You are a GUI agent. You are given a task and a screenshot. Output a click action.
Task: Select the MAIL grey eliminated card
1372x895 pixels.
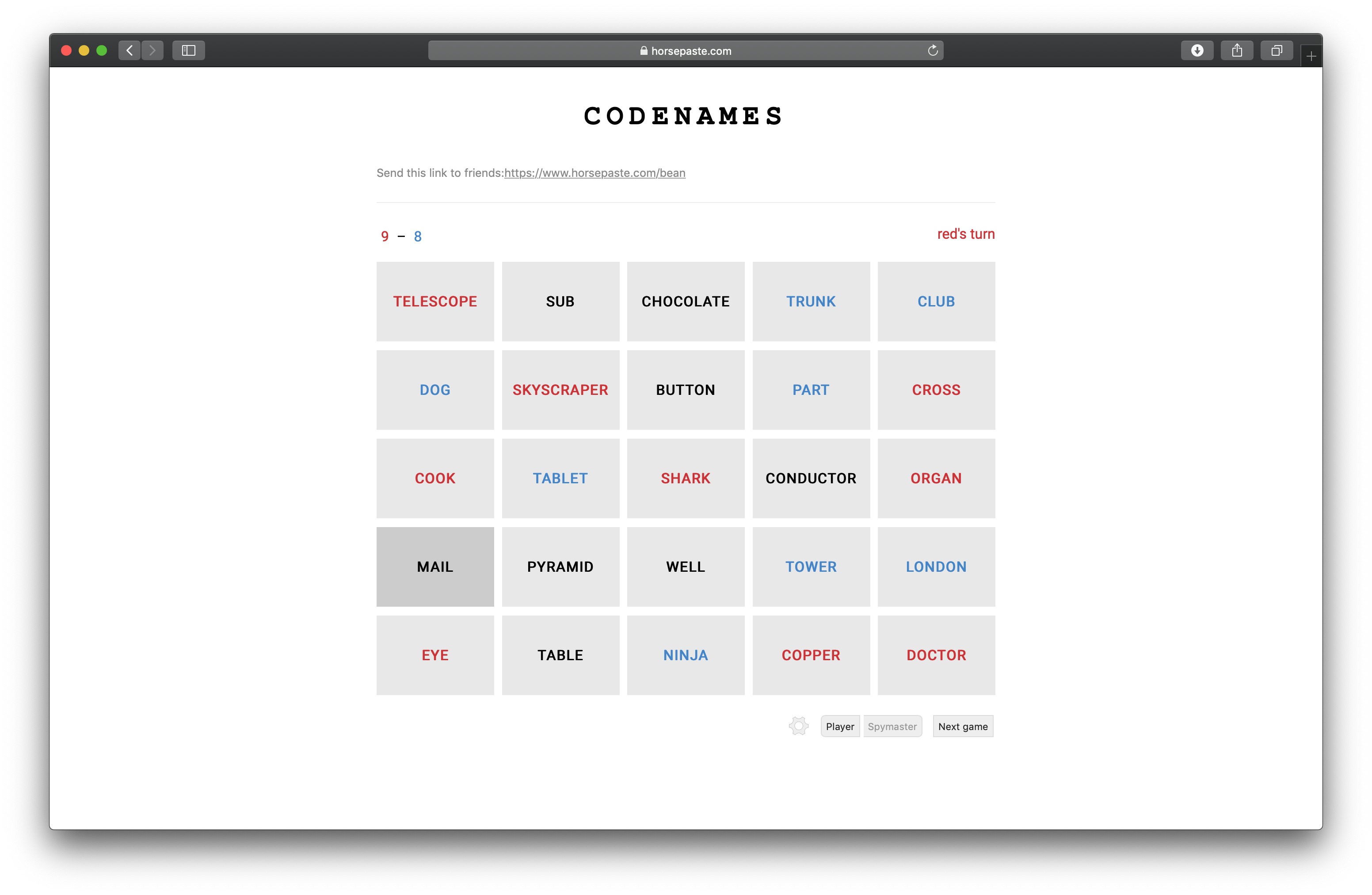(x=435, y=566)
